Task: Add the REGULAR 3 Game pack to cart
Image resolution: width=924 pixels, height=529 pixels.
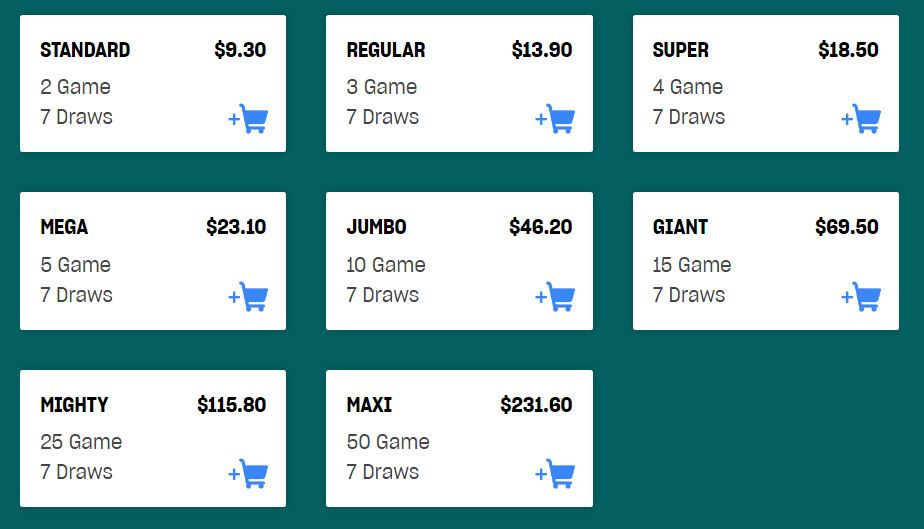Action: tap(555, 119)
